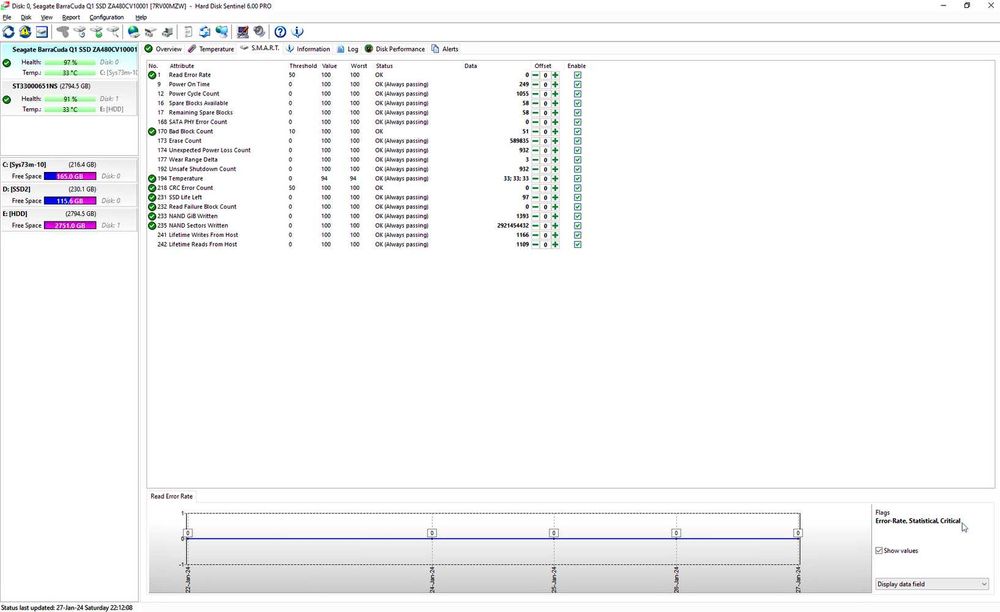Switch to the Overview tab

[x=163, y=49]
